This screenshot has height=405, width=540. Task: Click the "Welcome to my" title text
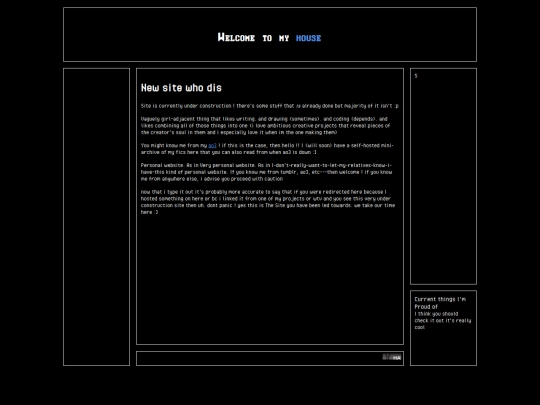(253, 37)
